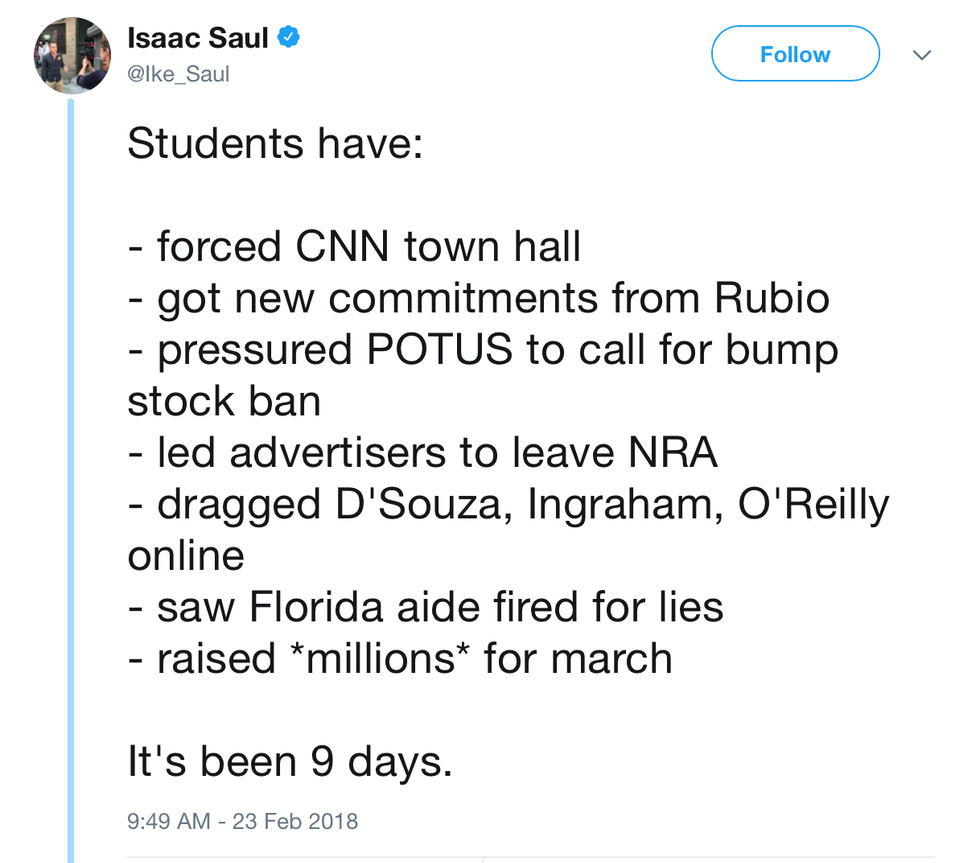The width and height of the screenshot is (980, 863).
Task: Click the starred *millions* word
Action: tap(387, 659)
